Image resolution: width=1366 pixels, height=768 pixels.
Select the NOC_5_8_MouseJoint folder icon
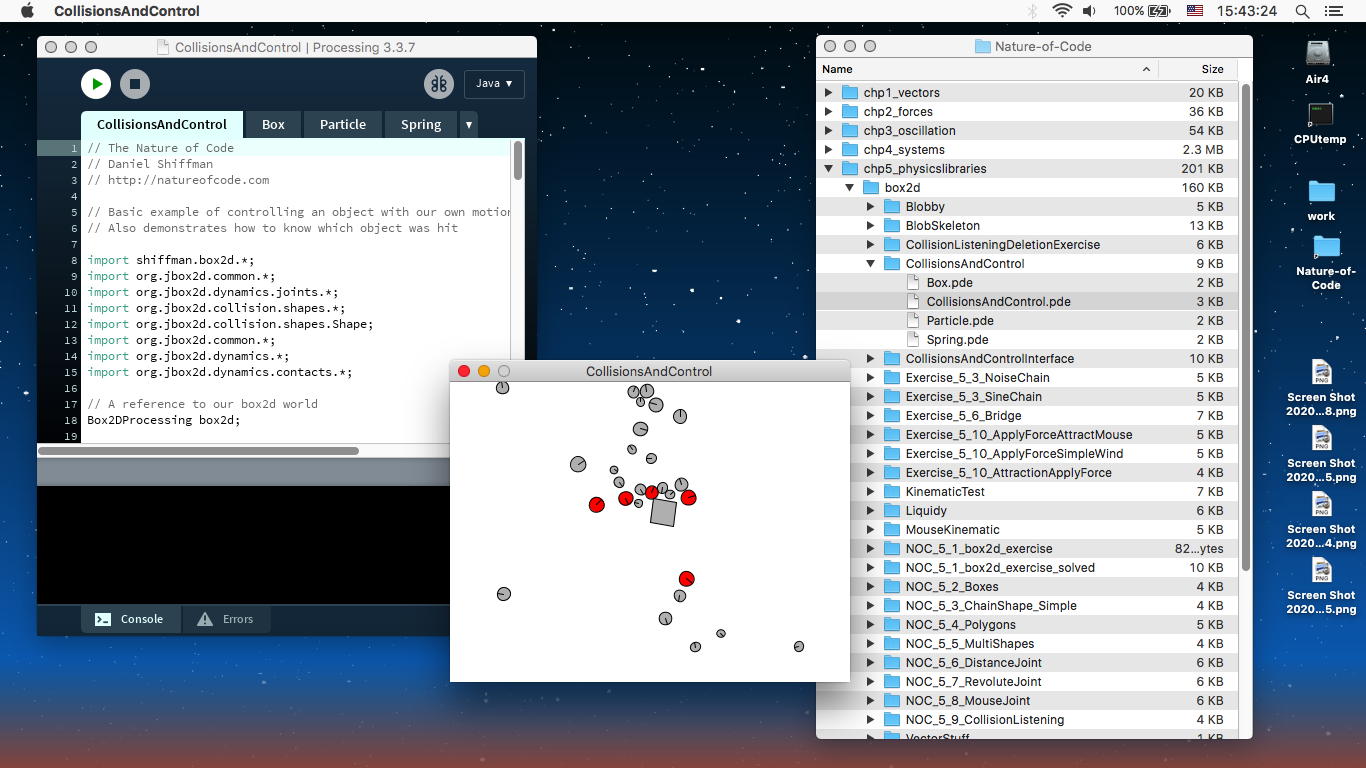pos(892,701)
